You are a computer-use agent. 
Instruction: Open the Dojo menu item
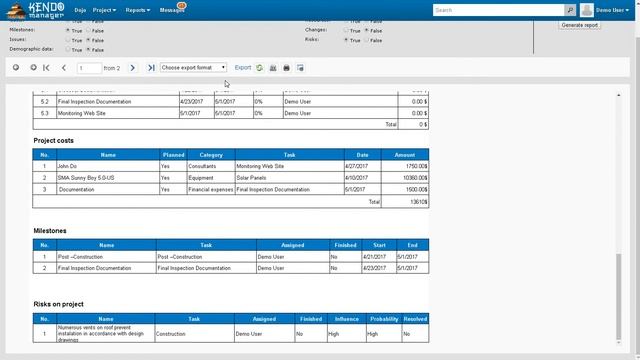tap(80, 10)
